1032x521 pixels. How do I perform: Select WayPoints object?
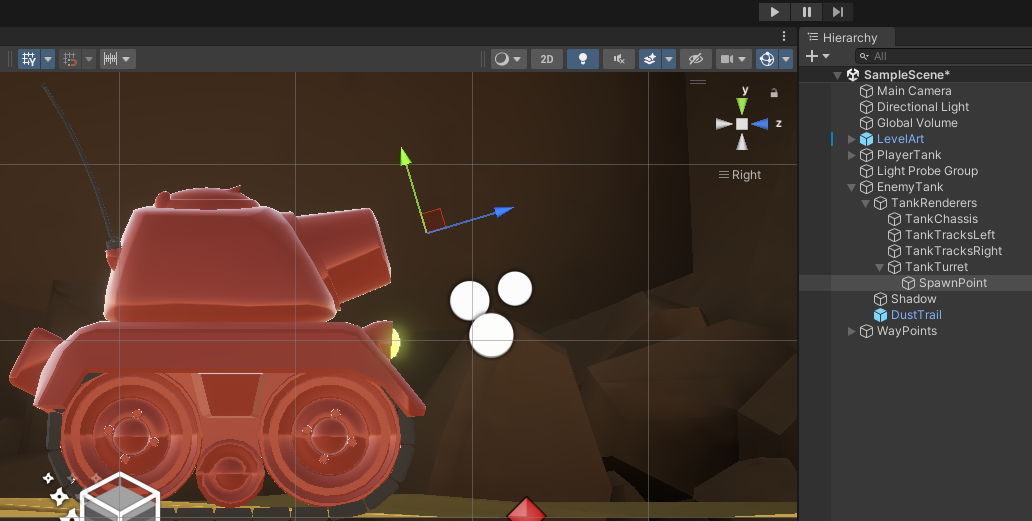point(906,331)
